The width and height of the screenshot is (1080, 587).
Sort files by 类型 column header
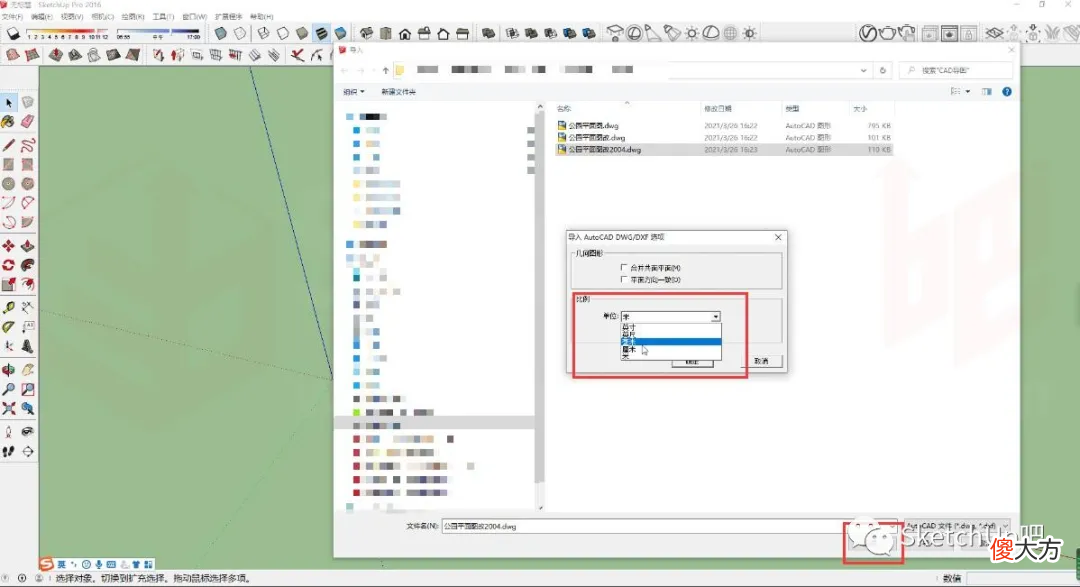(x=793, y=109)
